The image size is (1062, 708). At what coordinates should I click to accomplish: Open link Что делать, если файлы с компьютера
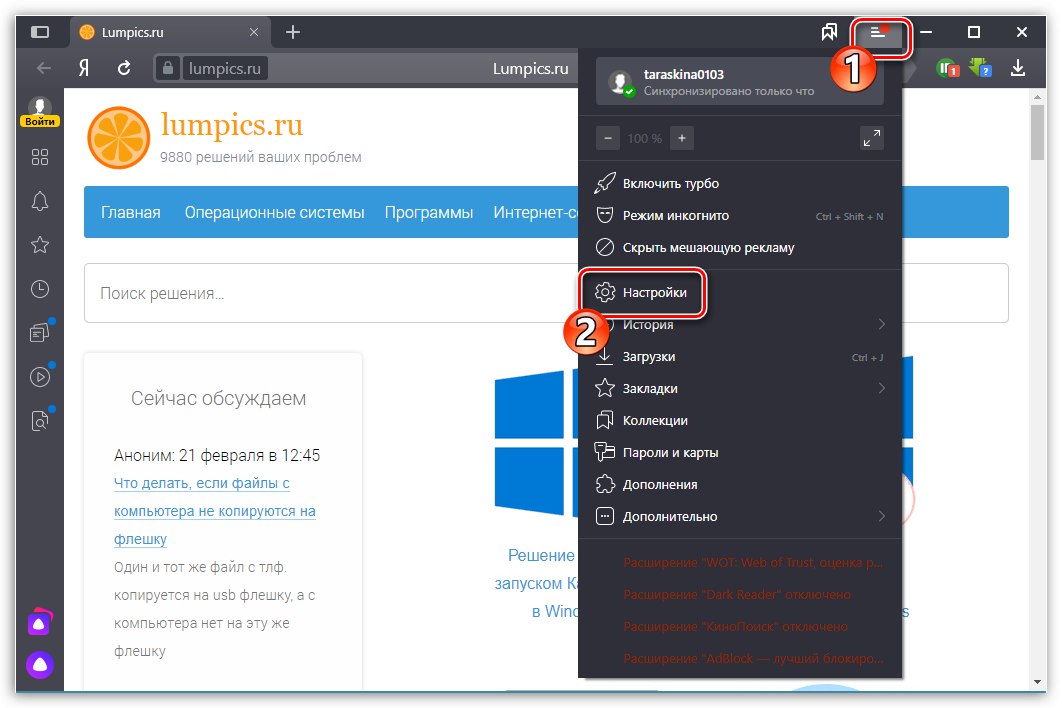(x=214, y=511)
